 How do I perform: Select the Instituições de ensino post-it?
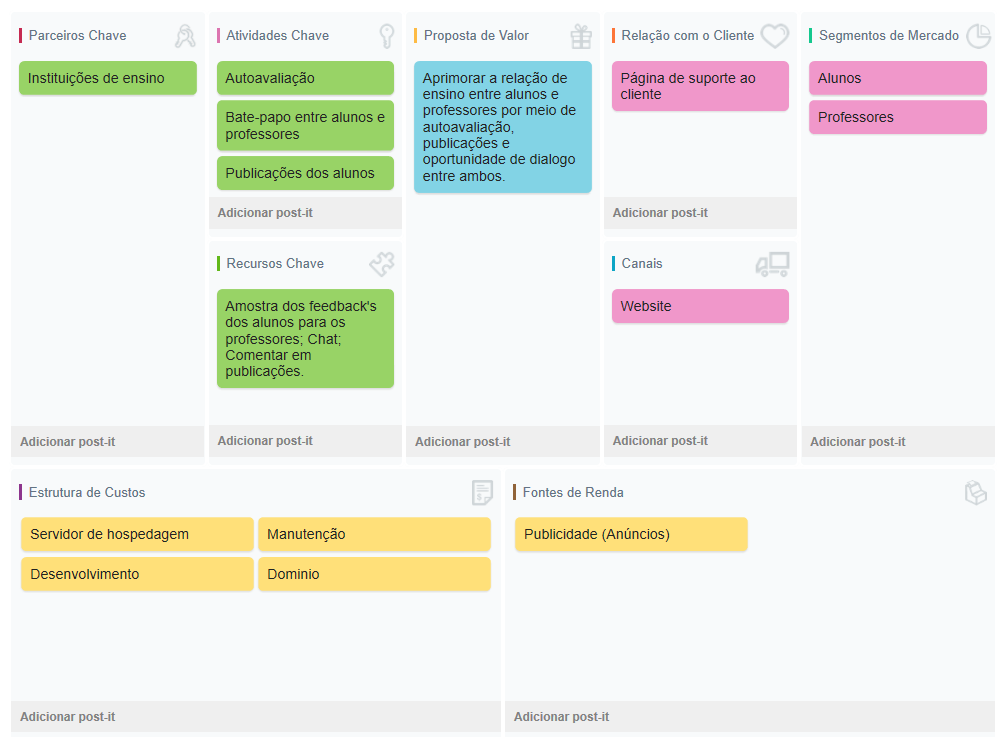tap(108, 78)
